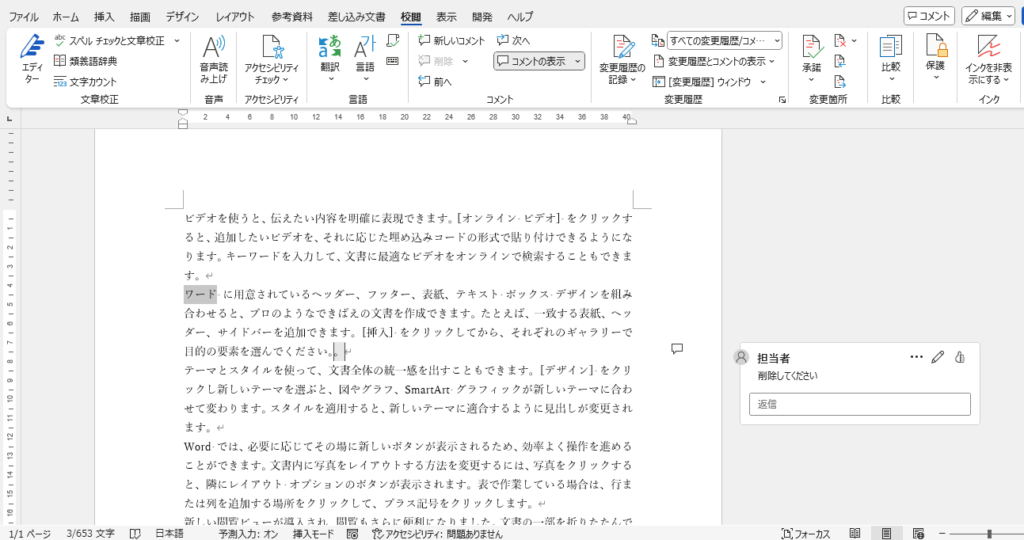Click the 返信 reply field
Screen dimensions: 1024x540
click(859, 404)
